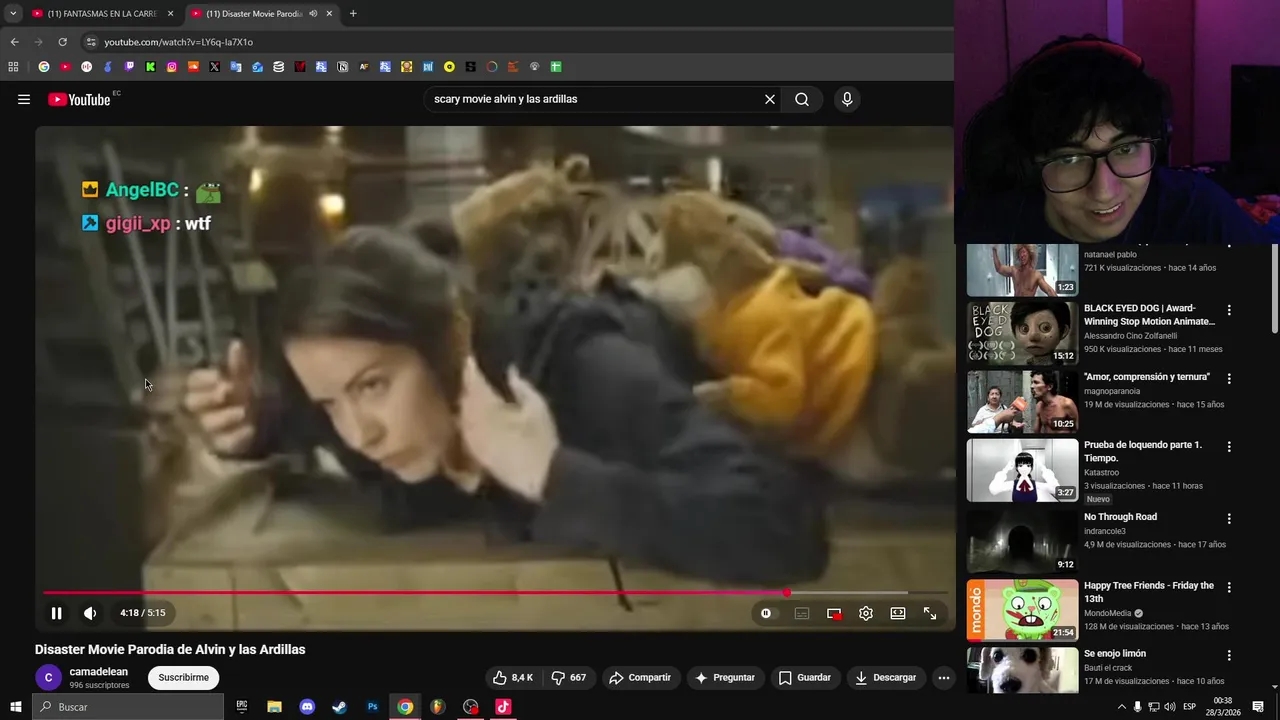Open the apps grid in bookmarks bar
1280x720 pixels.
click(13, 67)
